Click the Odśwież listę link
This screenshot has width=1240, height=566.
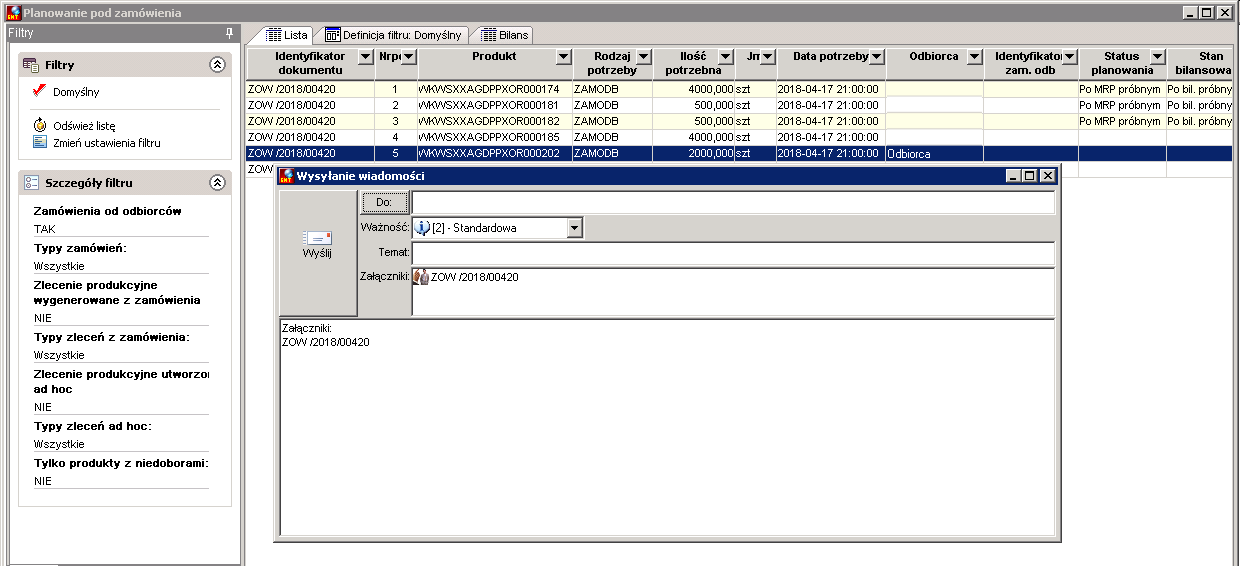[84, 126]
